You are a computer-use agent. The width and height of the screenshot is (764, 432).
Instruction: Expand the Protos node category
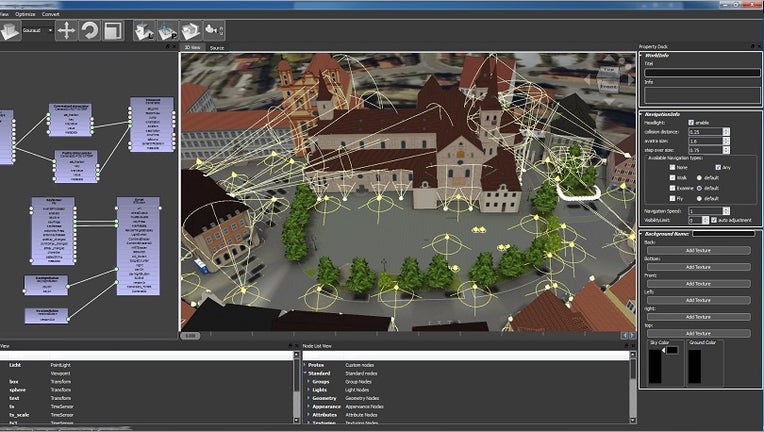pyautogui.click(x=305, y=365)
